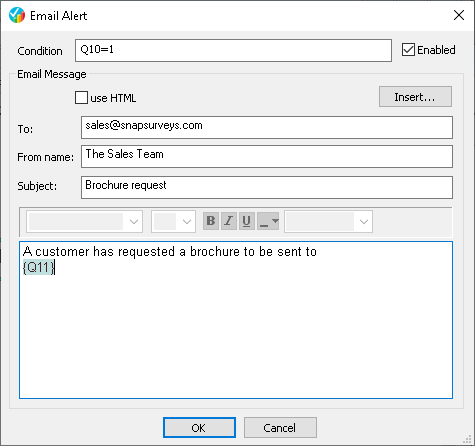Click the Snap app icon in title bar
475x446 pixels.
pos(17,15)
